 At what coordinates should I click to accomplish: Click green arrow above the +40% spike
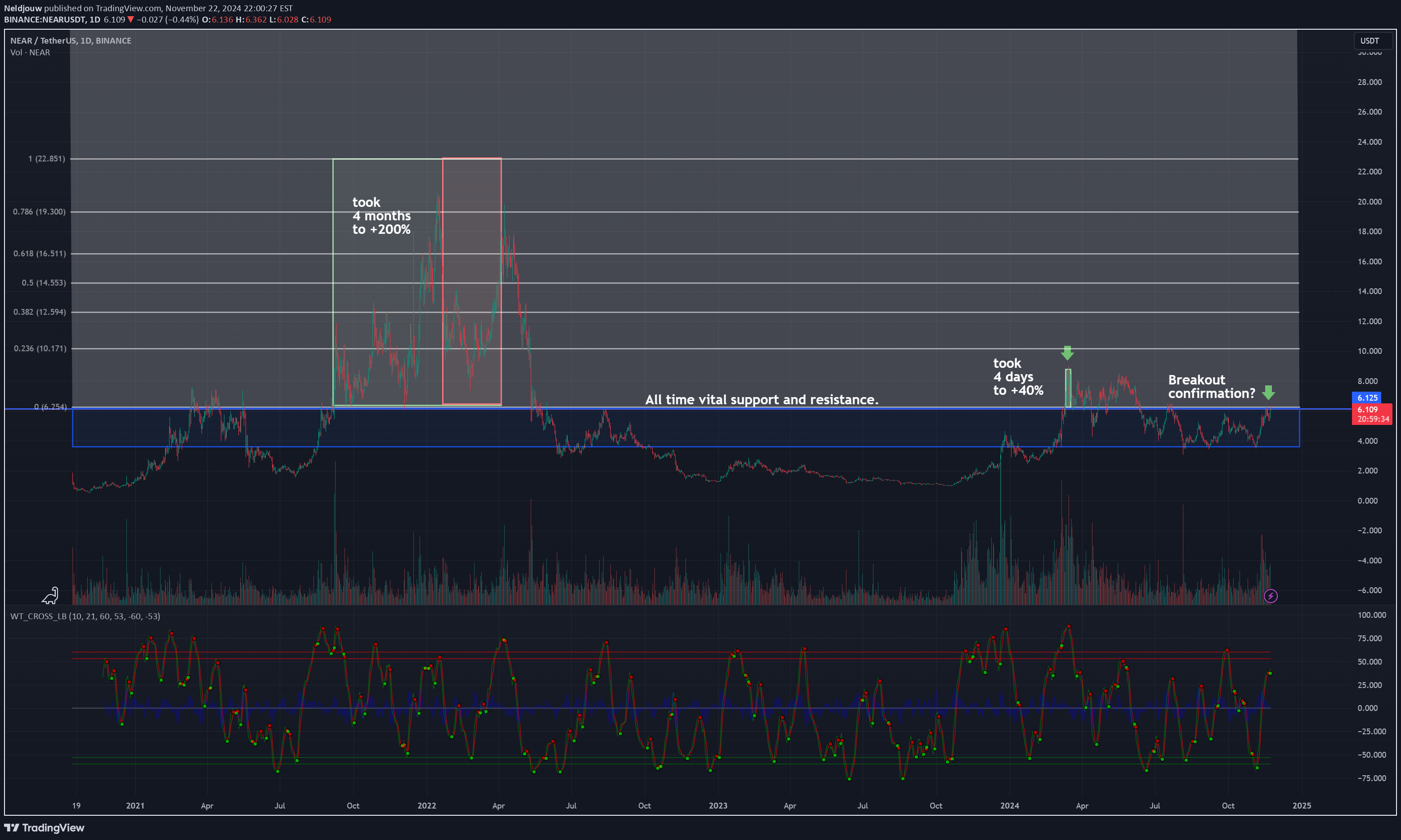click(1067, 353)
